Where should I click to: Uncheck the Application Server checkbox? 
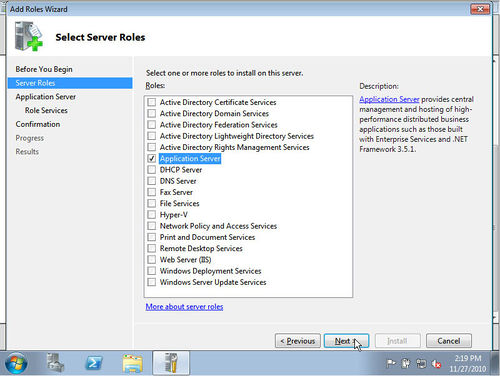click(152, 158)
